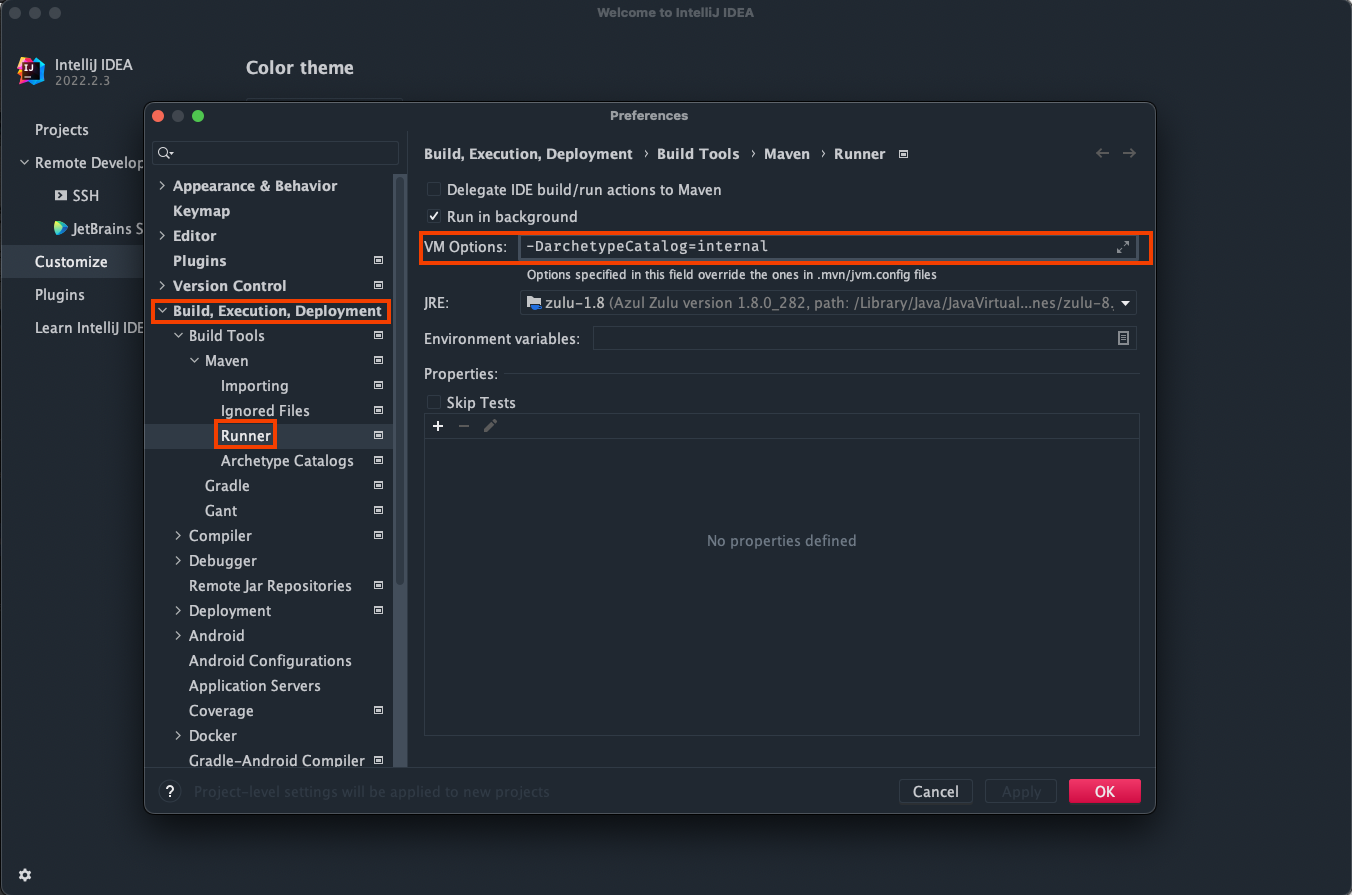1352x895 pixels.
Task: Click the project-level icon beside Gradle
Action: click(x=378, y=486)
